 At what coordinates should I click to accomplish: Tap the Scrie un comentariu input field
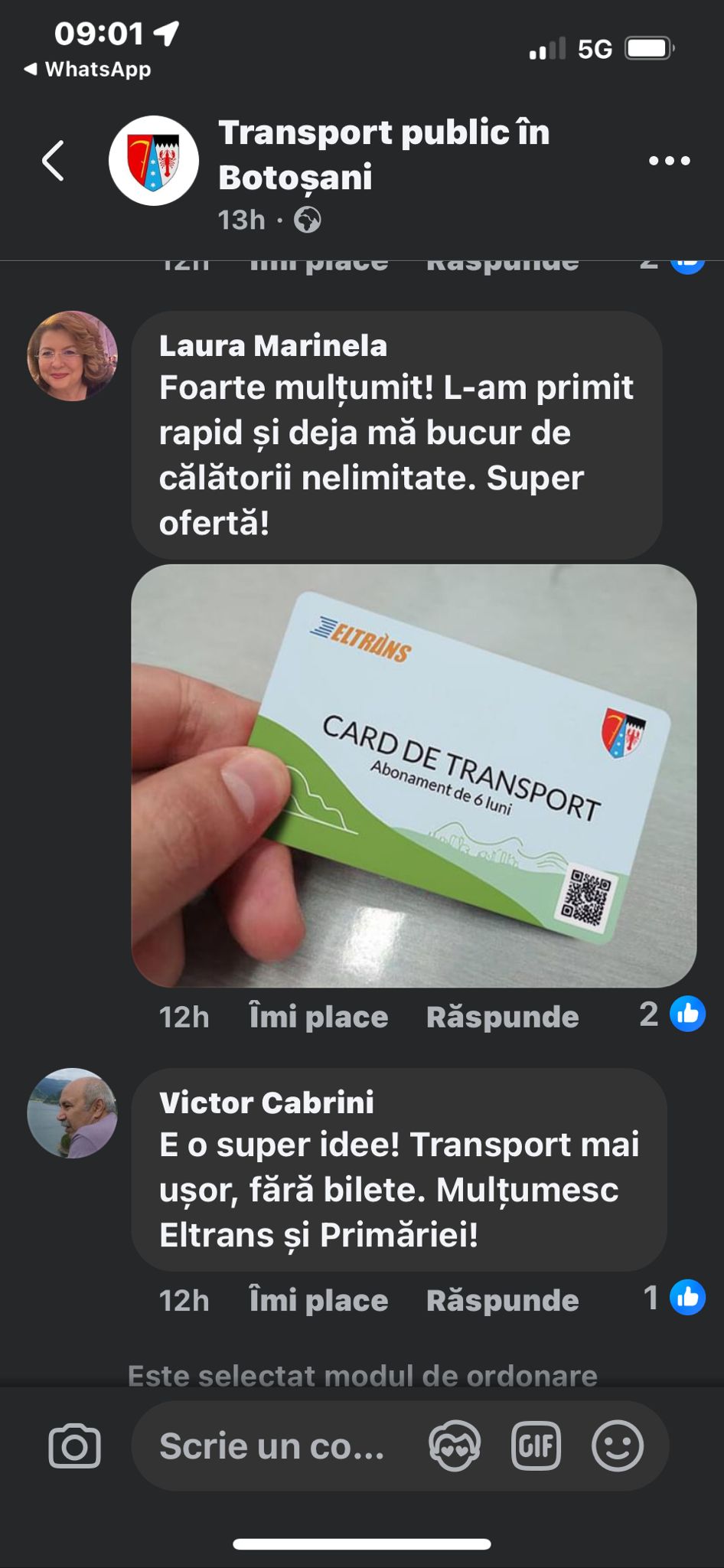[272, 1446]
